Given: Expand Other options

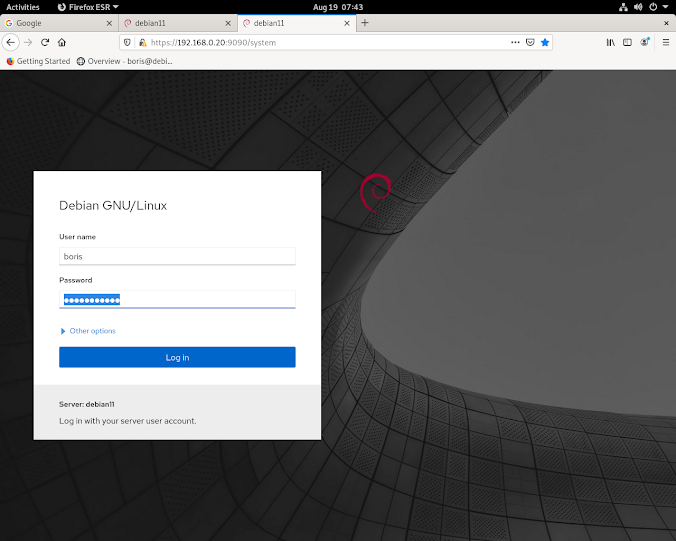Looking at the screenshot, I should pos(88,331).
